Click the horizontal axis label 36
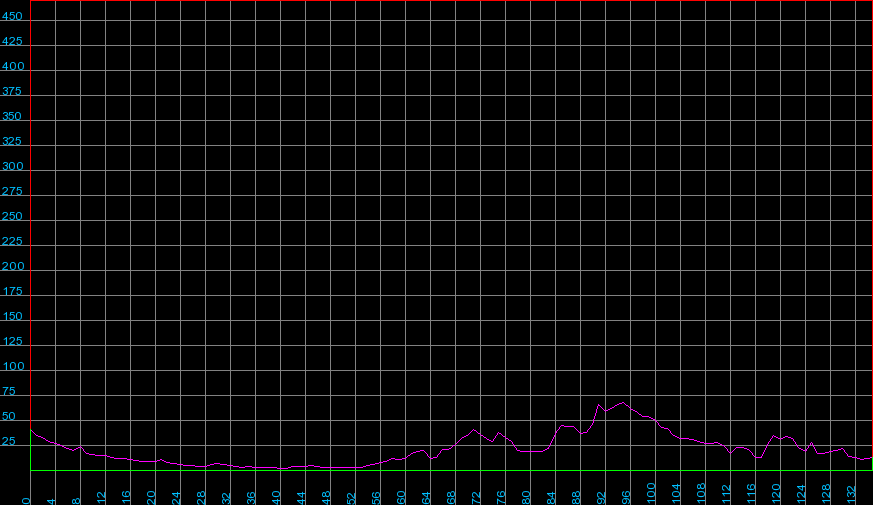 (252, 498)
